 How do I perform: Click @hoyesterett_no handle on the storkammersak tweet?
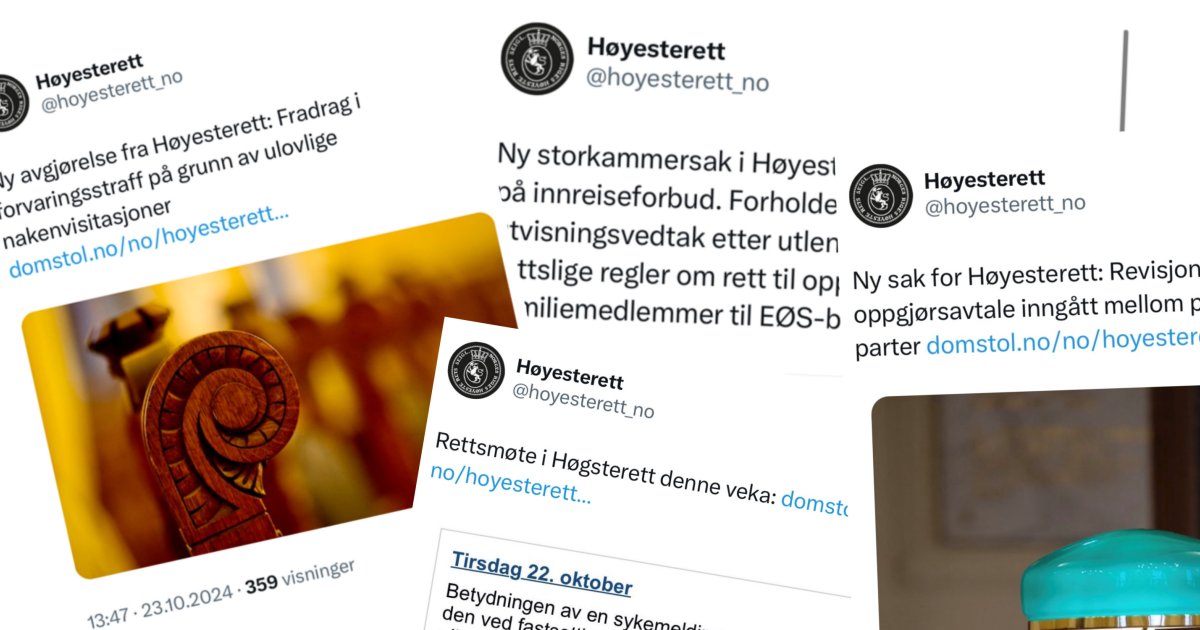click(677, 81)
